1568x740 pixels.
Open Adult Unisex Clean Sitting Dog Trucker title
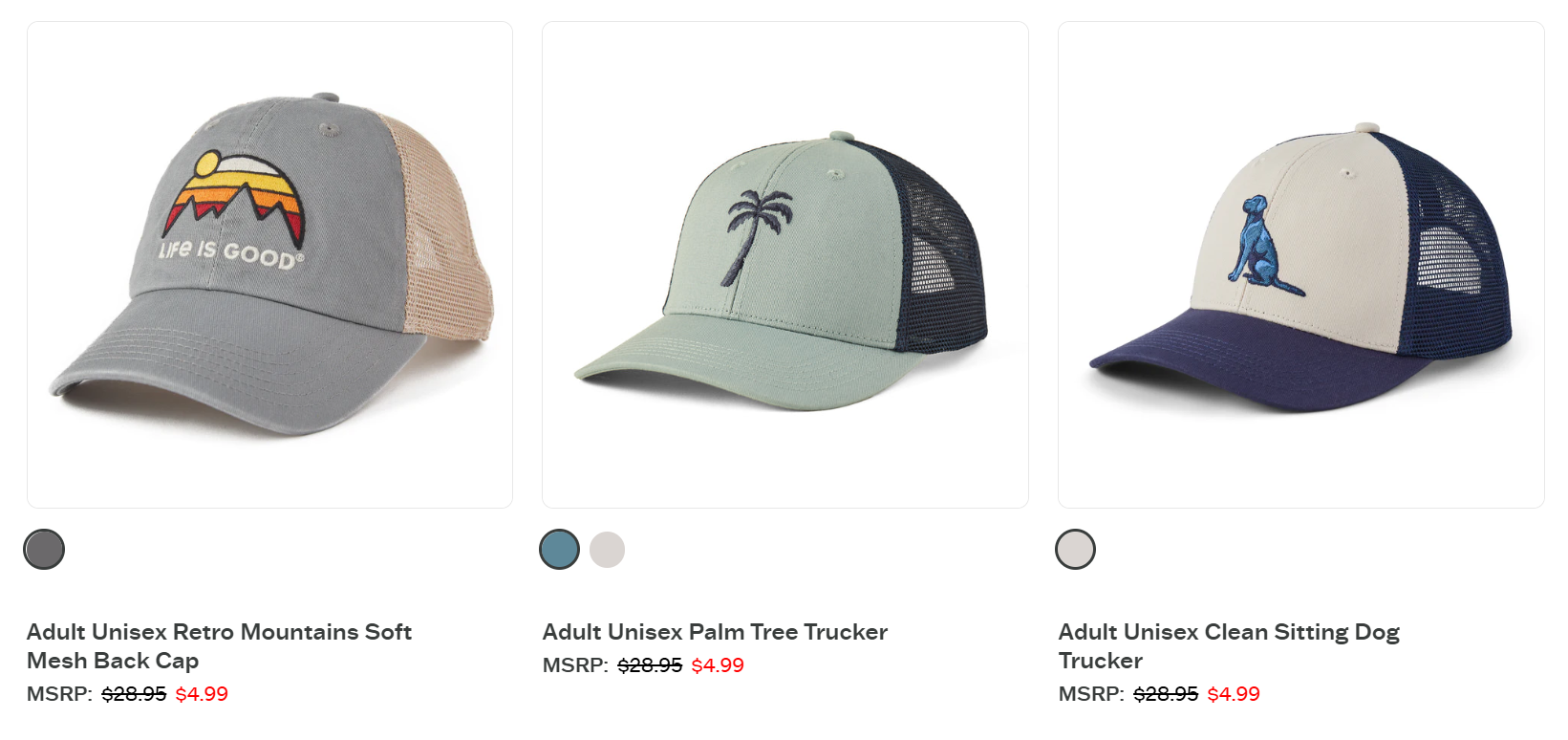pos(1229,646)
